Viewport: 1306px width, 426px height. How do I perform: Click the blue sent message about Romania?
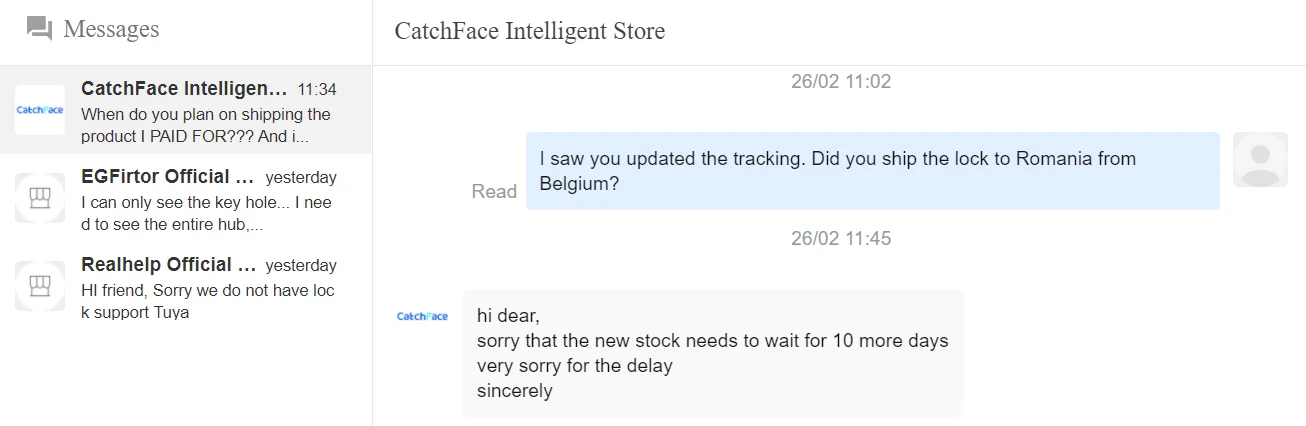872,171
